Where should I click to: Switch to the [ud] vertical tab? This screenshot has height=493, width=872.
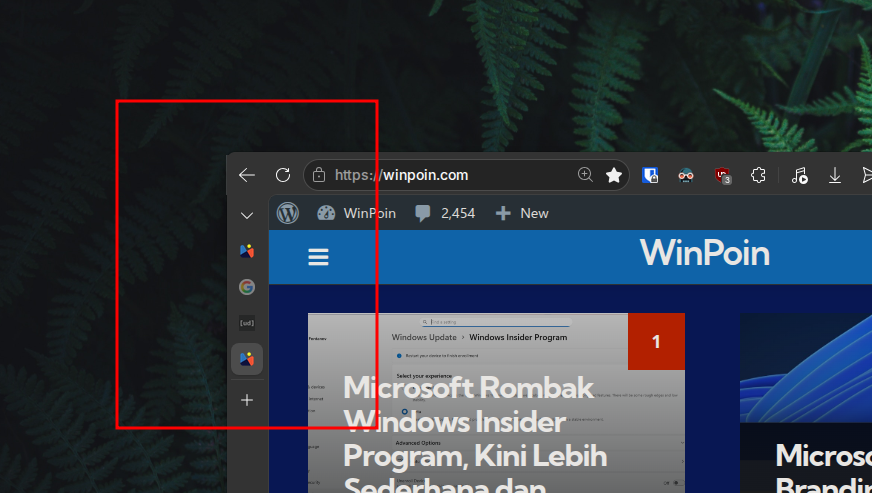click(247, 323)
